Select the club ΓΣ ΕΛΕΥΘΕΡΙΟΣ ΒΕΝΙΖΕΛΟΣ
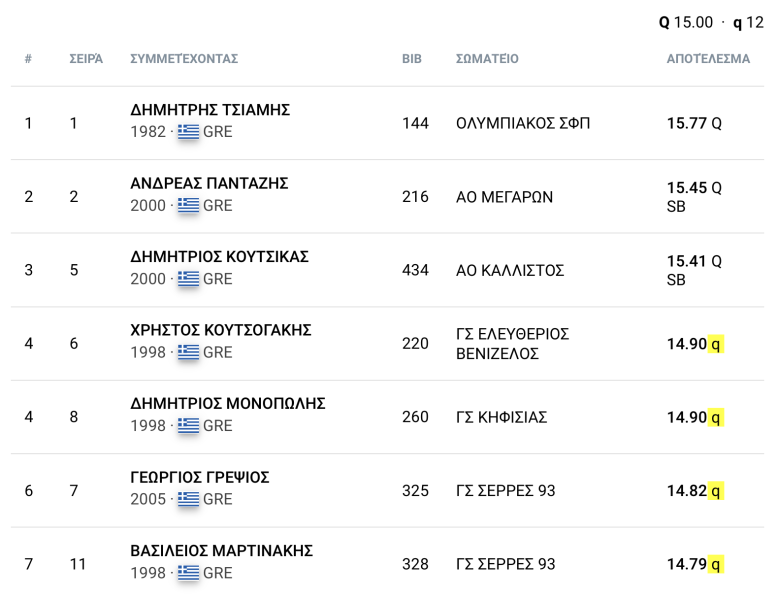777x600 pixels. click(x=512, y=344)
